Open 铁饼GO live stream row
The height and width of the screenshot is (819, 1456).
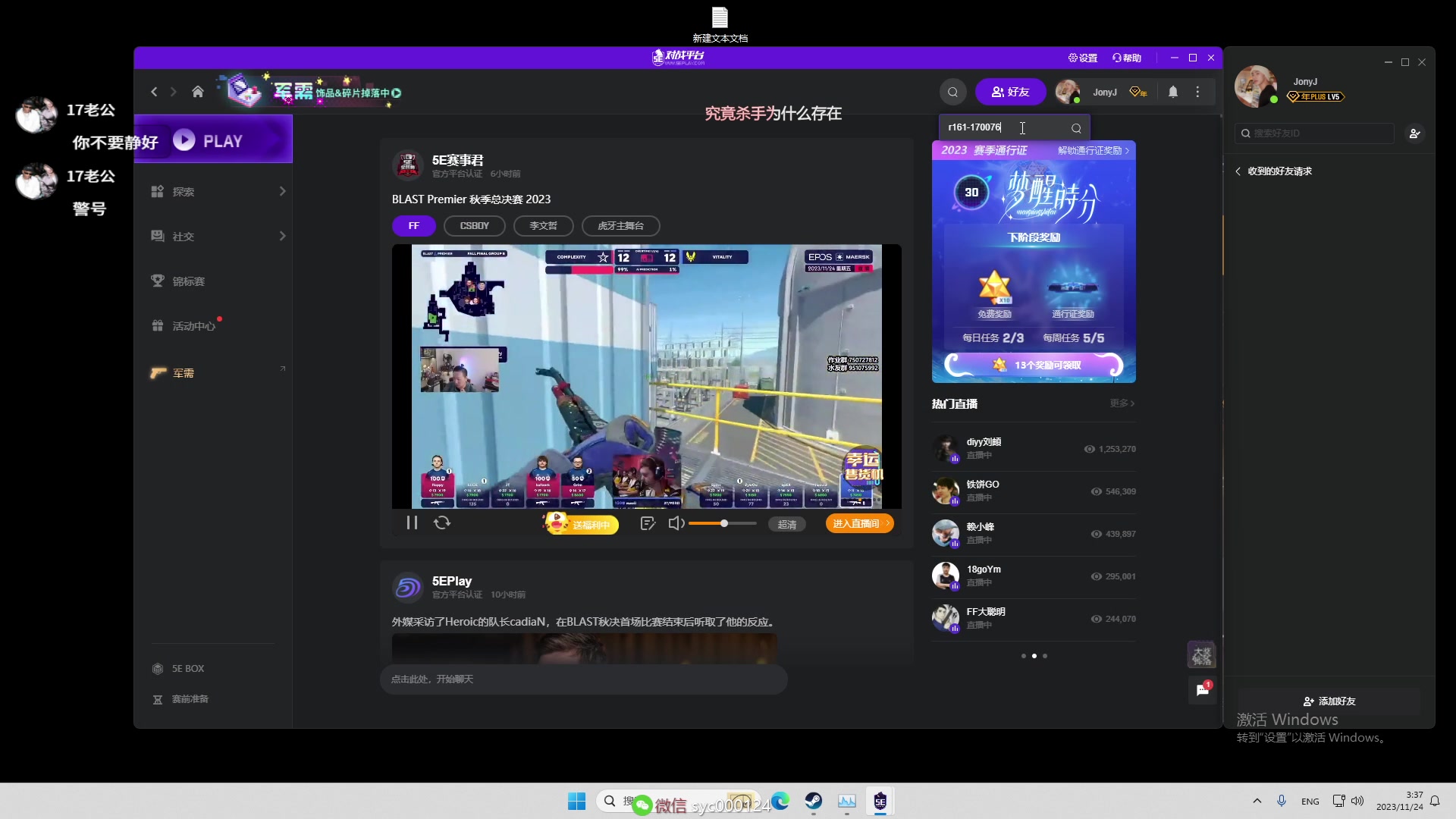coord(1034,491)
